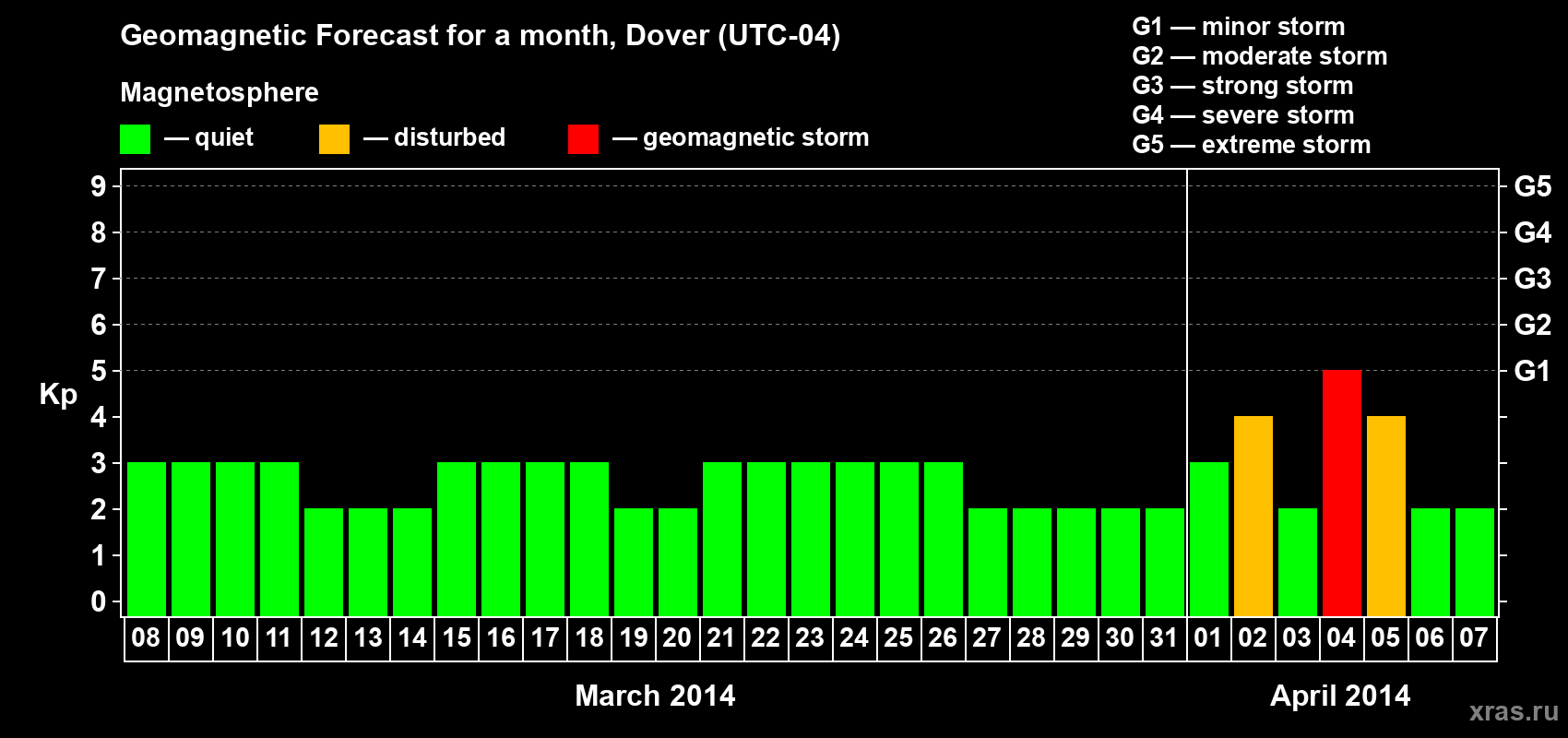Click 'G5 — extreme storm' legend text

[x=1252, y=145]
